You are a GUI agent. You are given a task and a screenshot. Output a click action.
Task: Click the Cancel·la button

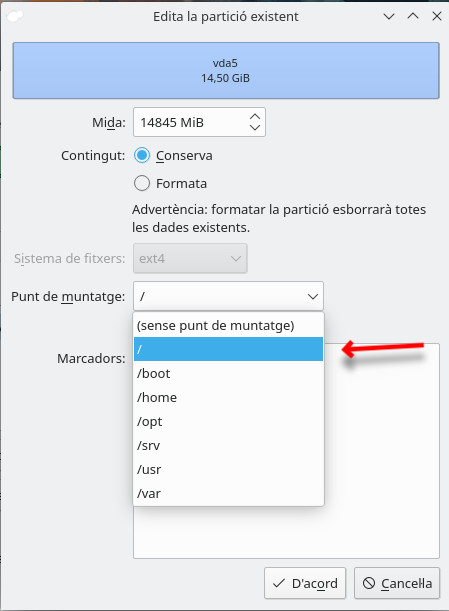tap(397, 583)
